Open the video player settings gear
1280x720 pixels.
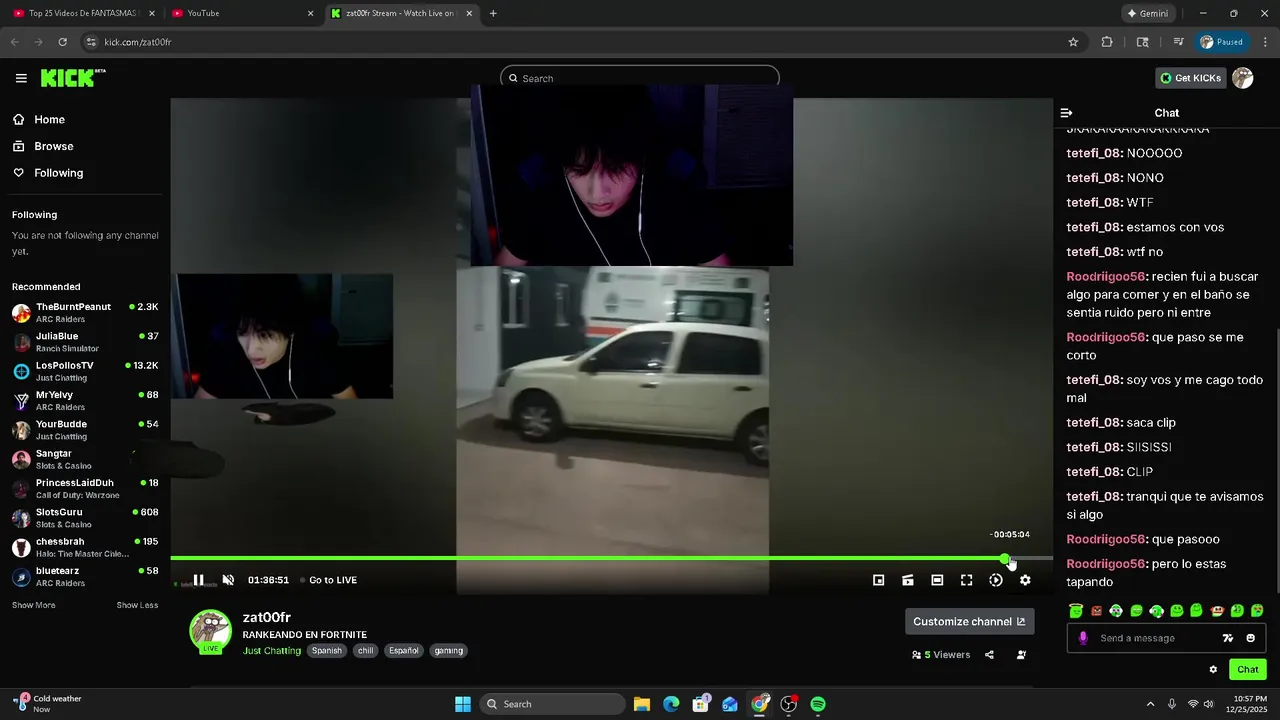click(1025, 580)
